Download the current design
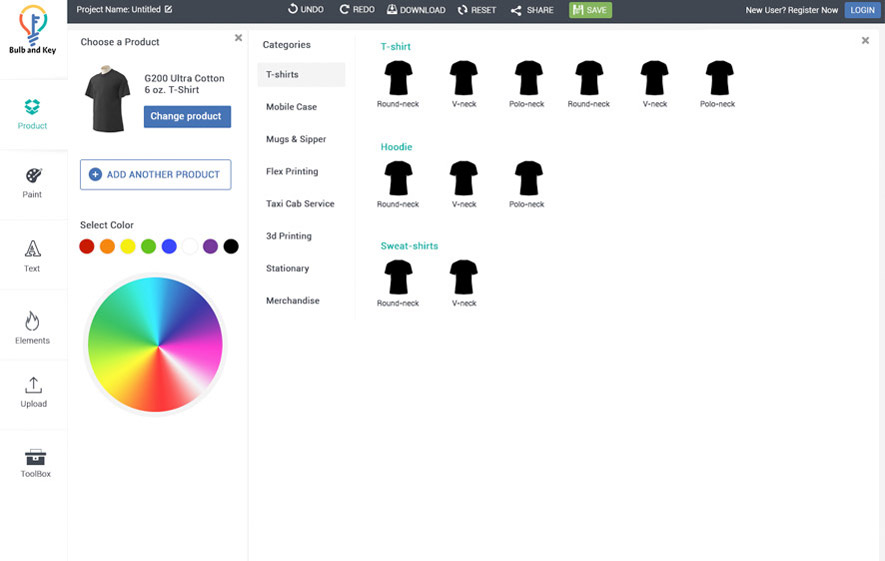Viewport: 885px width, 561px height. tap(416, 10)
